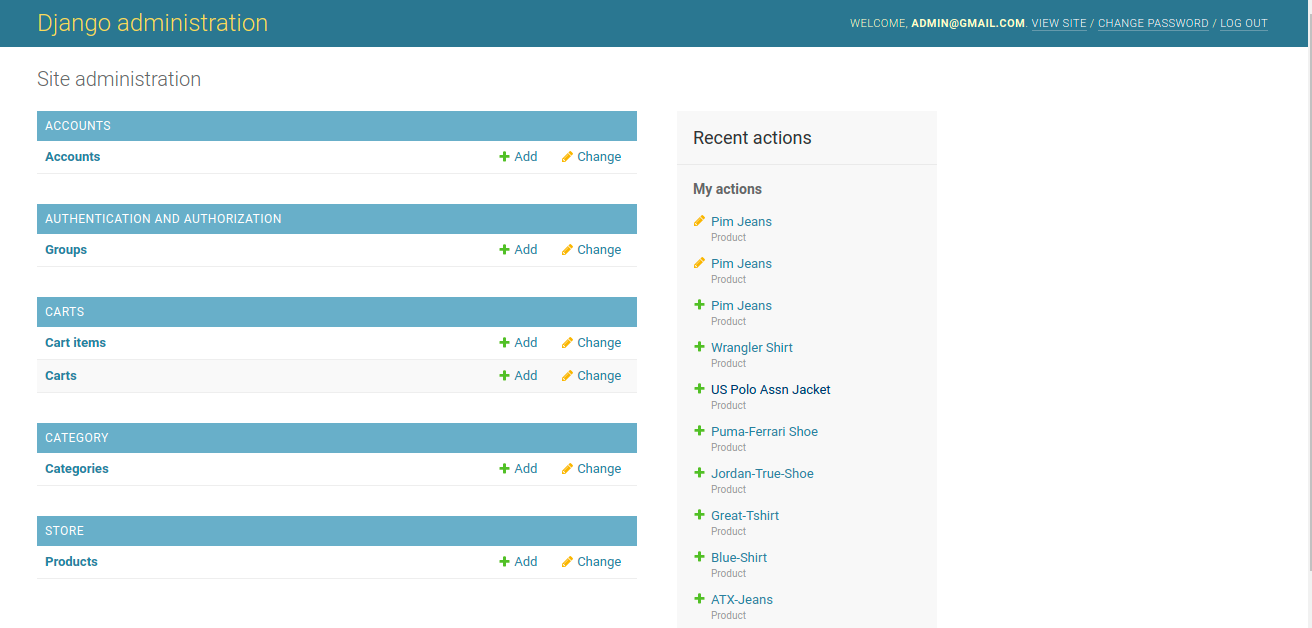
Task: Open the Groups model page
Action: tap(66, 250)
